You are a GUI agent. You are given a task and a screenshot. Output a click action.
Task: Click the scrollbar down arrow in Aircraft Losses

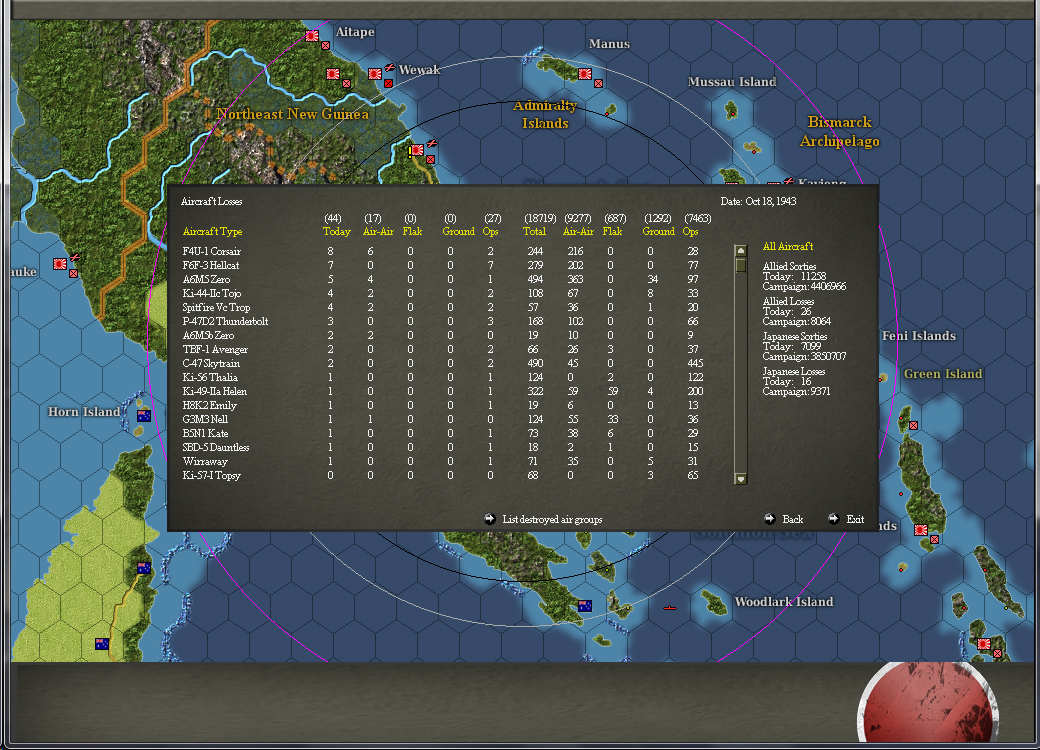(741, 479)
